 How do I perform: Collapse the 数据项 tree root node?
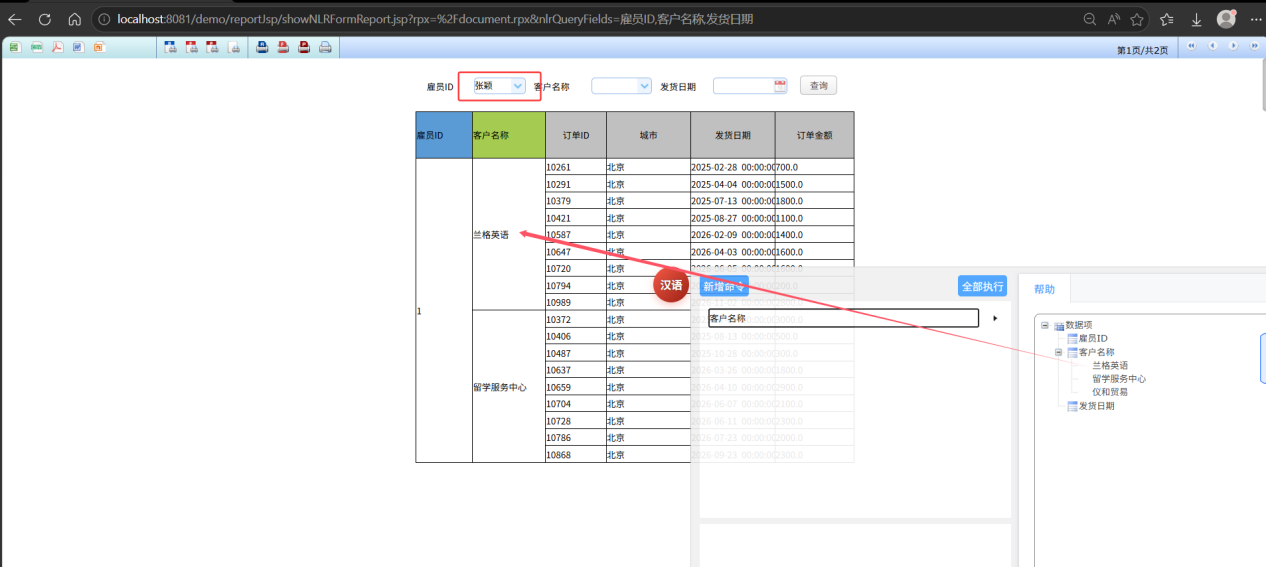click(x=1045, y=325)
